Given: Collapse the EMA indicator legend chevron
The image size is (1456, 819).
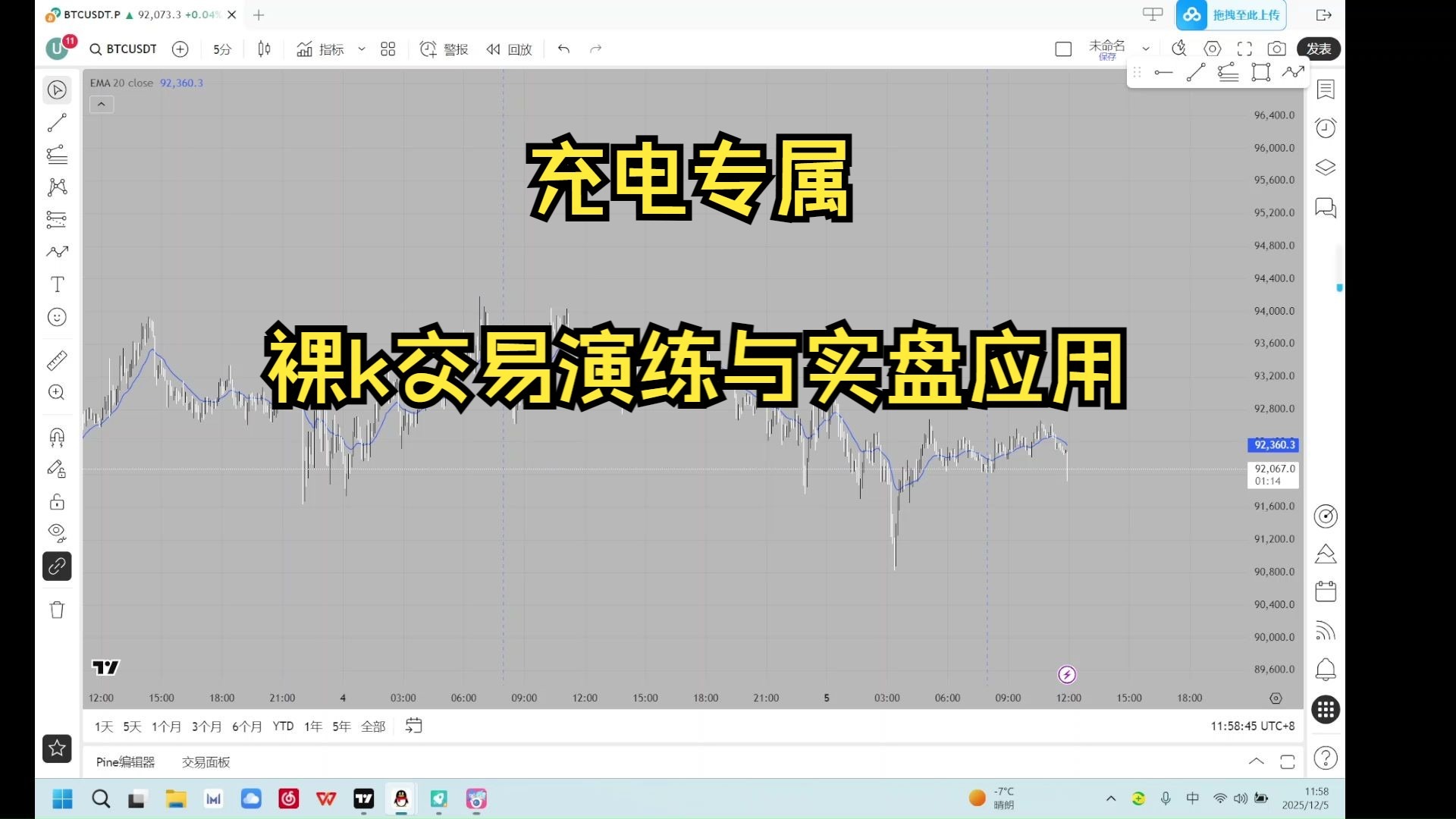Looking at the screenshot, I should pos(102,105).
